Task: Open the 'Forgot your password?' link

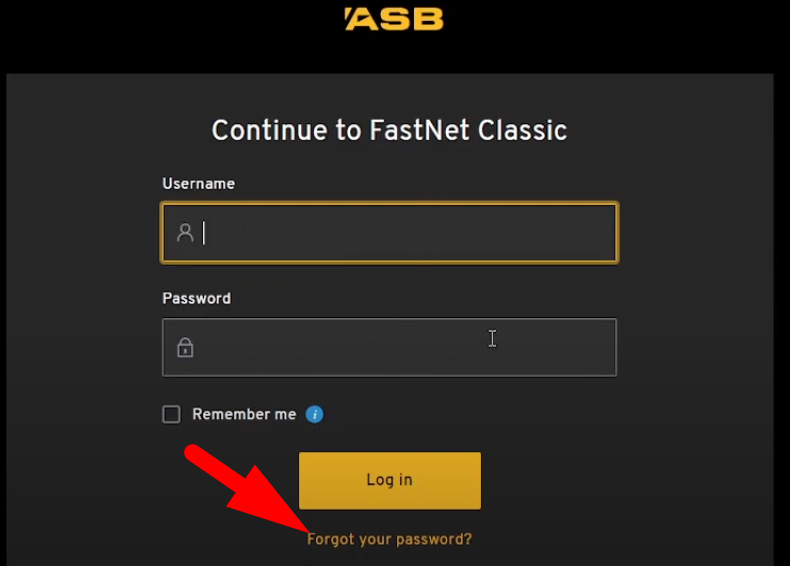Action: tap(389, 539)
